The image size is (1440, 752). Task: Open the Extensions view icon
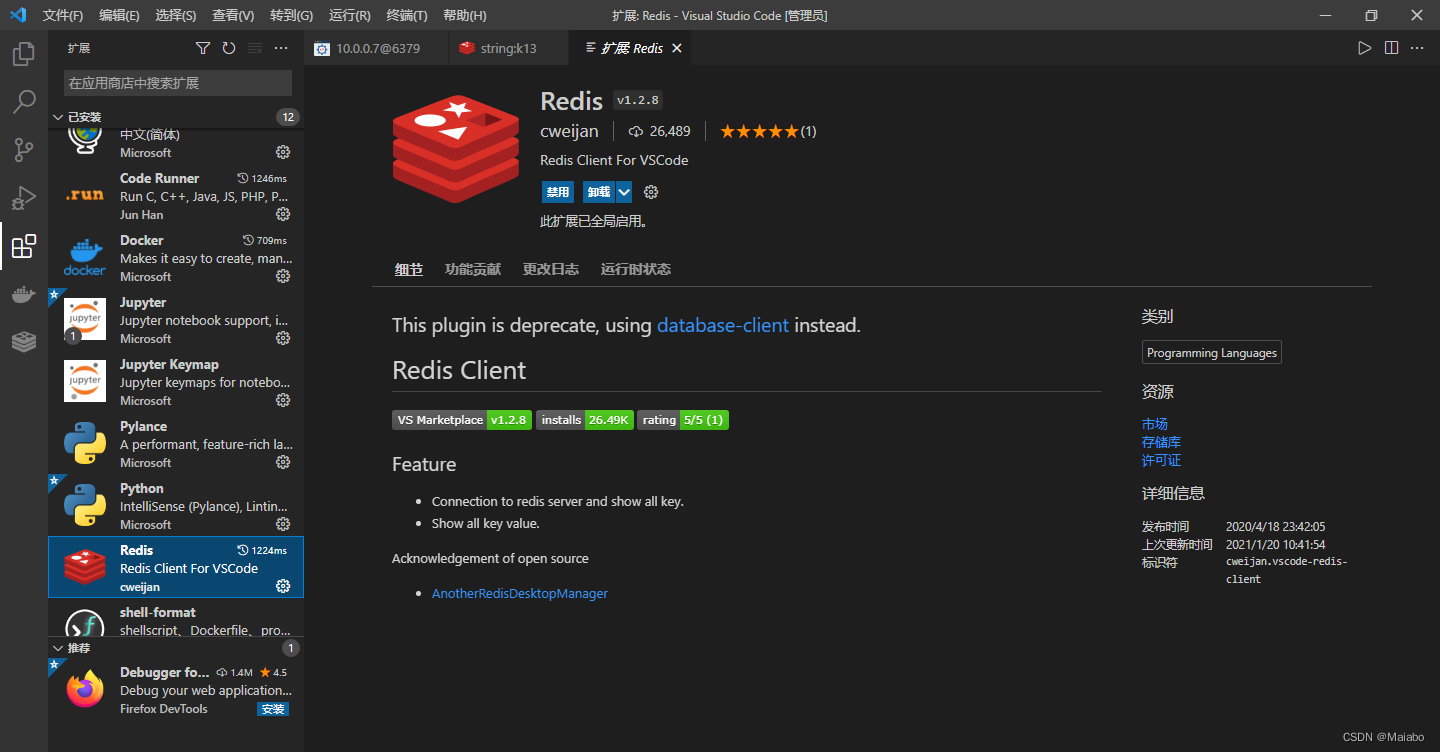click(x=24, y=246)
